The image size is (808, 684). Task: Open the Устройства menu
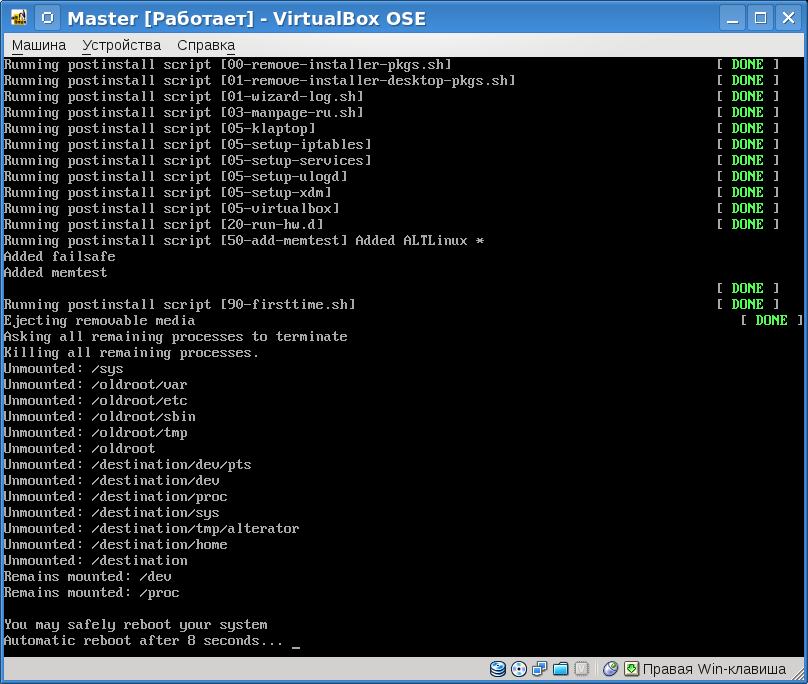121,45
